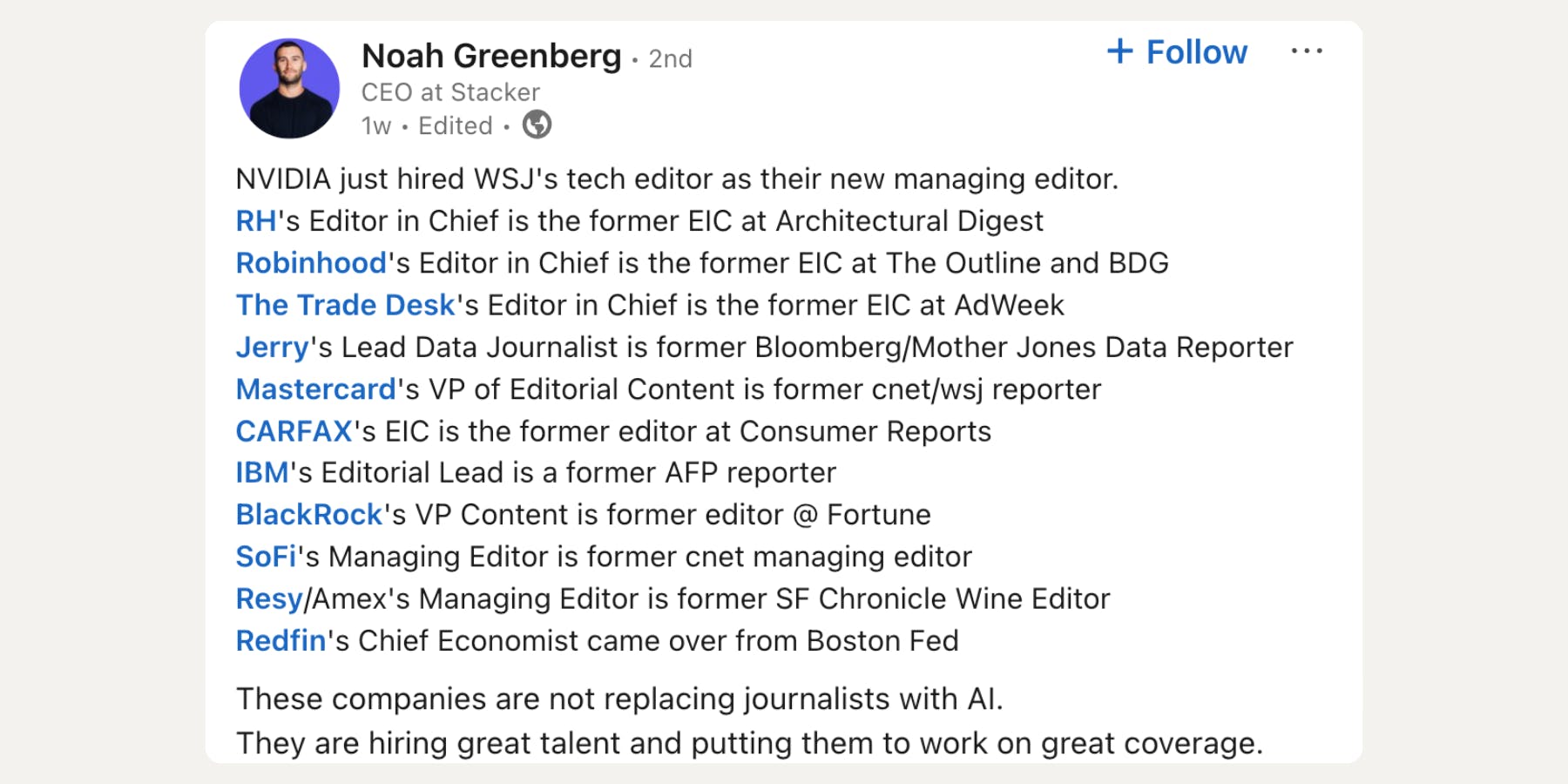
Task: Open Noah Greenberg's profile picture
Action: click(289, 88)
